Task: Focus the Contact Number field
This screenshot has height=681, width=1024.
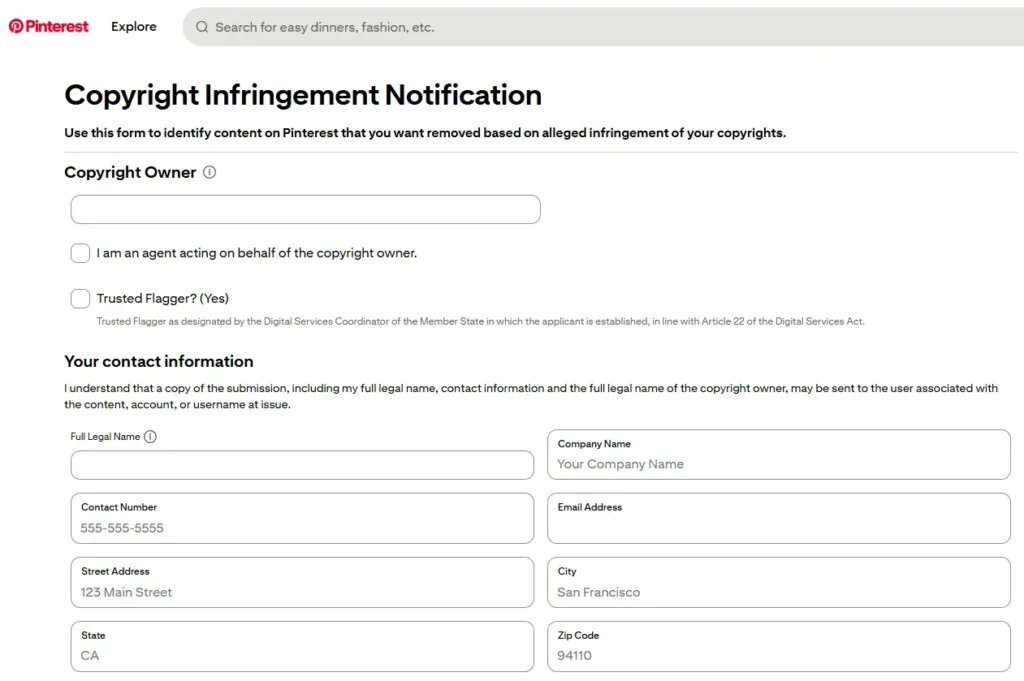Action: (302, 519)
